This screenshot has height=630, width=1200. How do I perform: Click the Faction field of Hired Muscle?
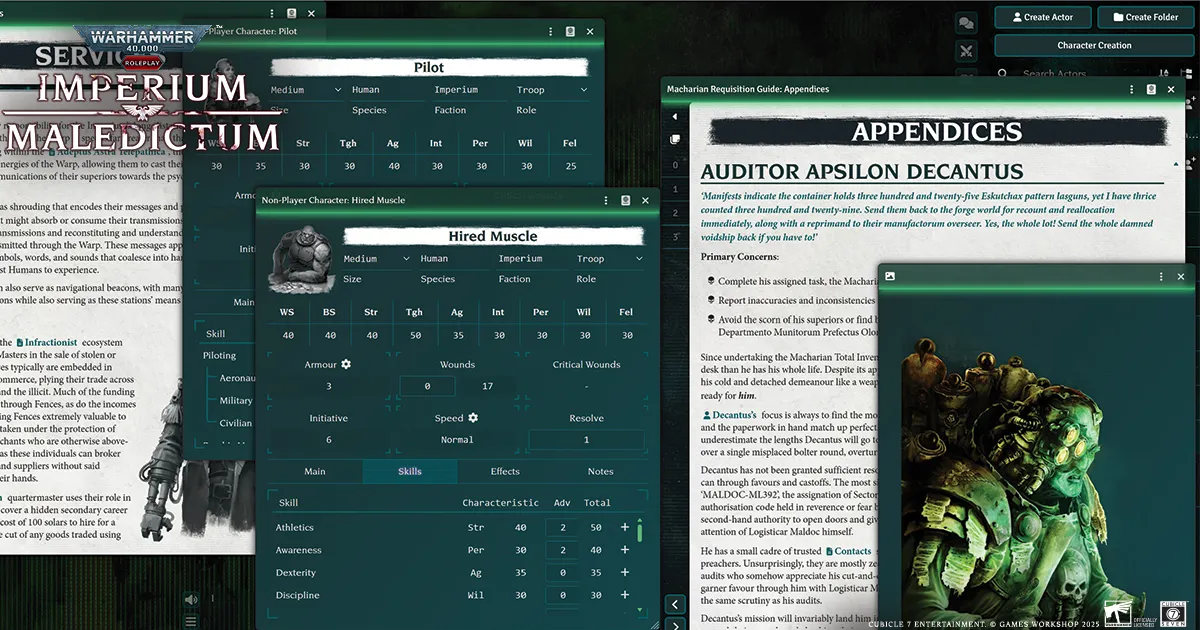click(533, 259)
